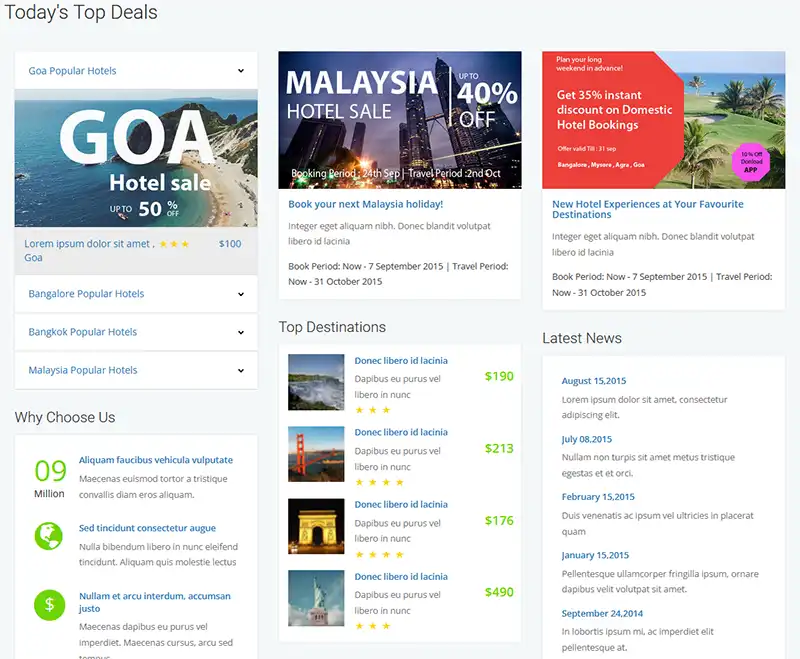Open the September 24,2014 news item
The width and height of the screenshot is (800, 659).
602,614
